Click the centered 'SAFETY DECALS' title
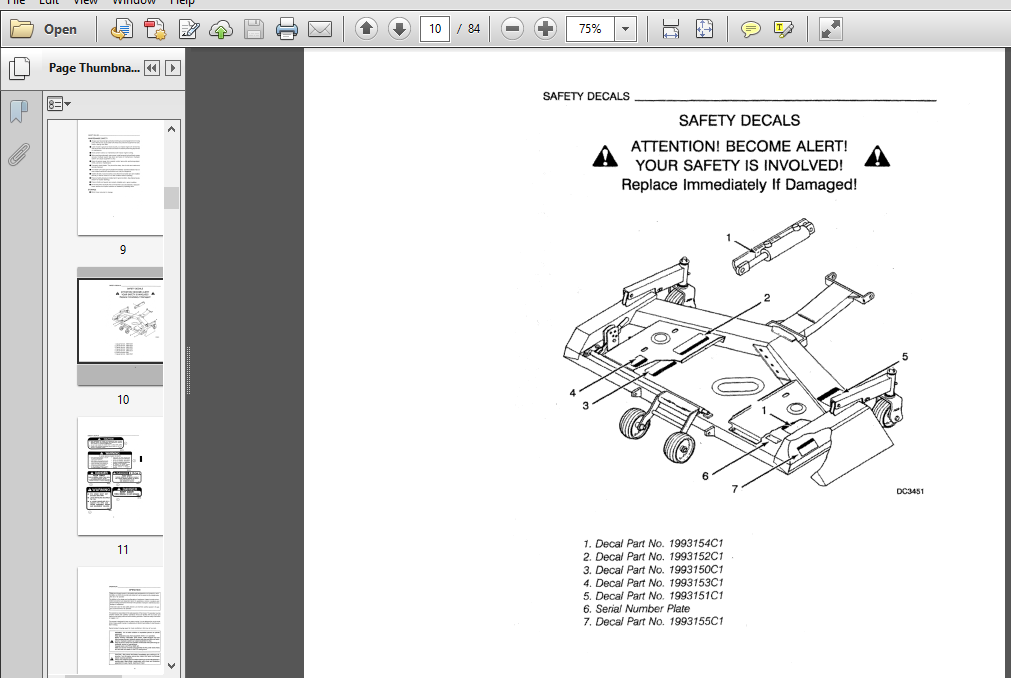1011x678 pixels. tap(739, 121)
